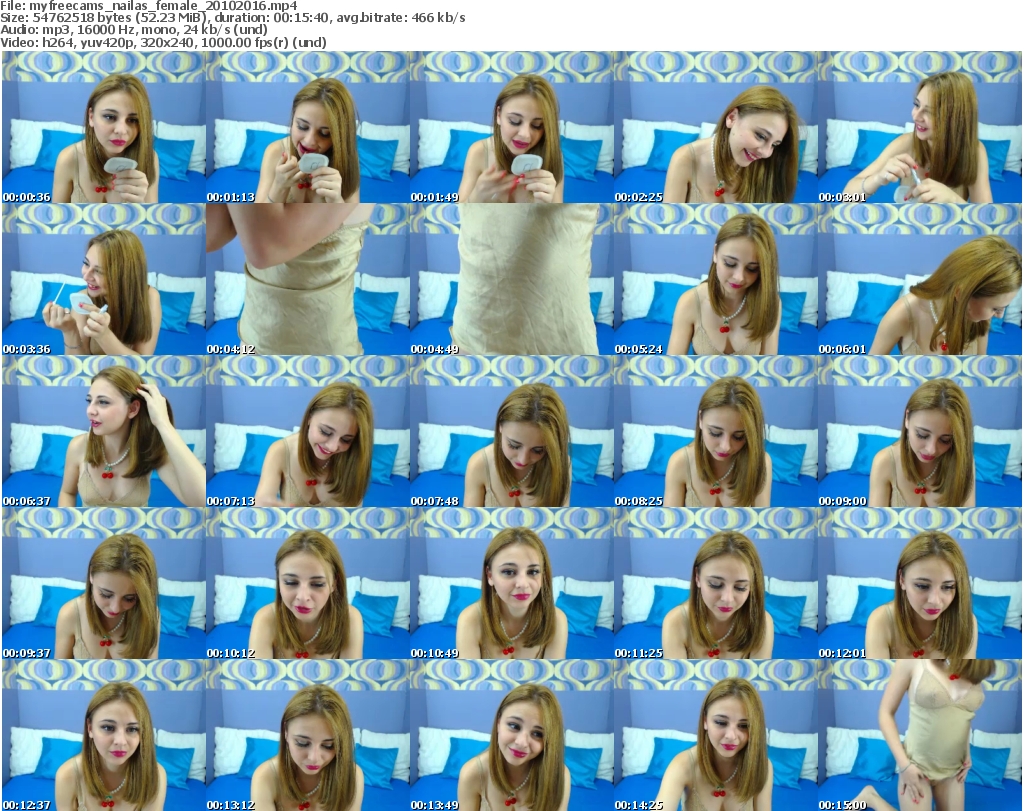Click the "Audio: mp3, 16000 Hz" header line

click(x=134, y=30)
